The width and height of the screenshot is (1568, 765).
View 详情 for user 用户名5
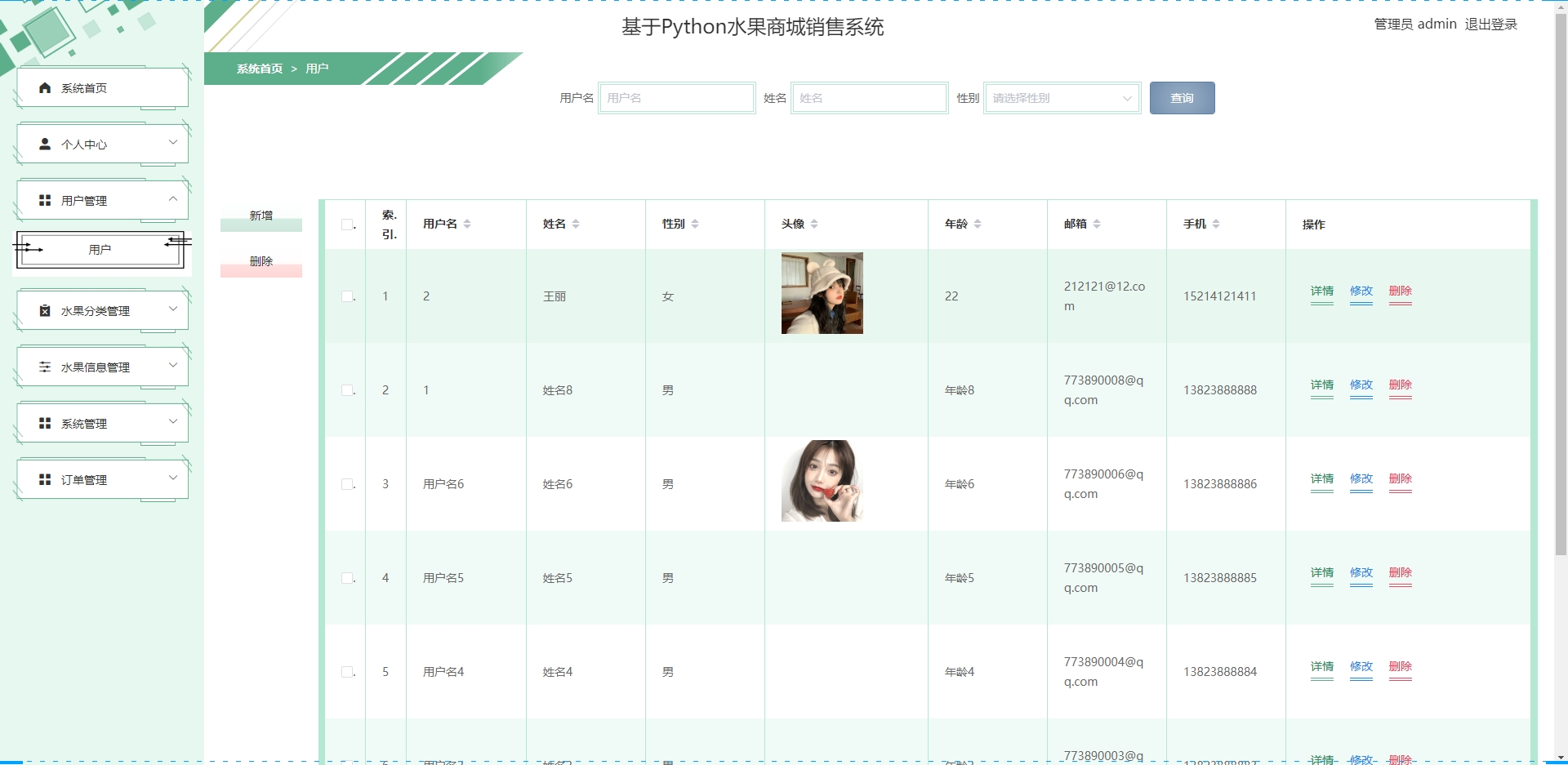(x=1321, y=573)
